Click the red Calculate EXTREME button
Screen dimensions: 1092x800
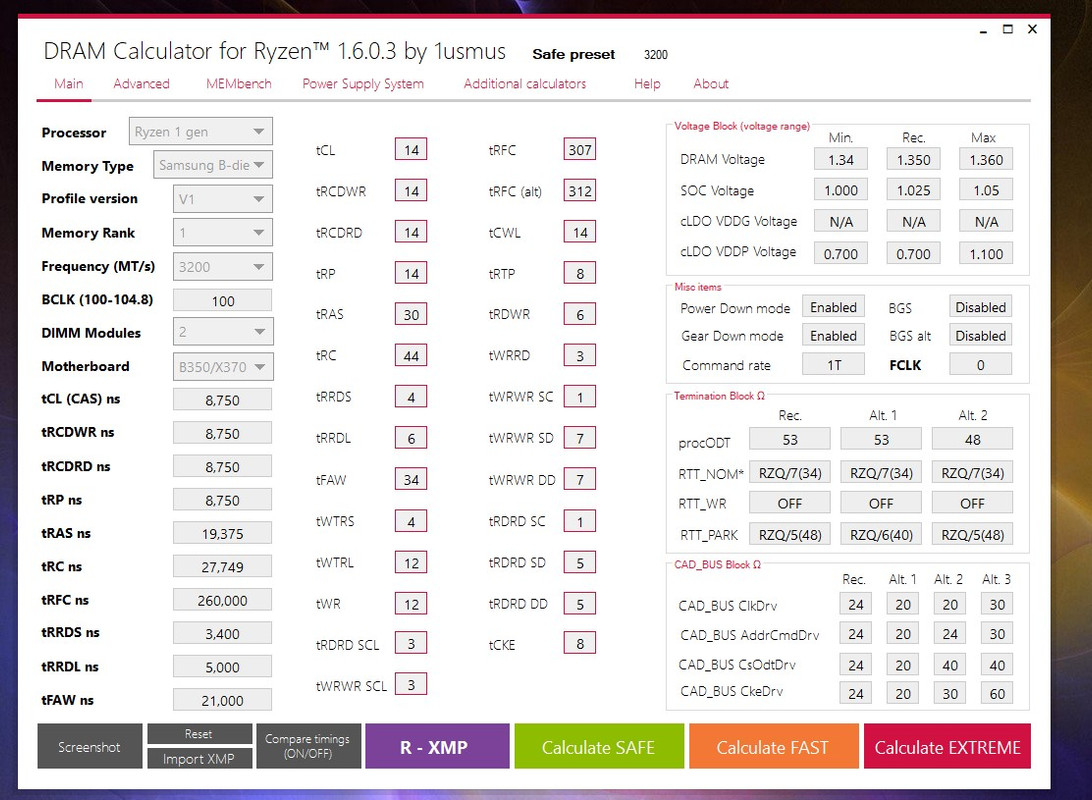point(947,746)
